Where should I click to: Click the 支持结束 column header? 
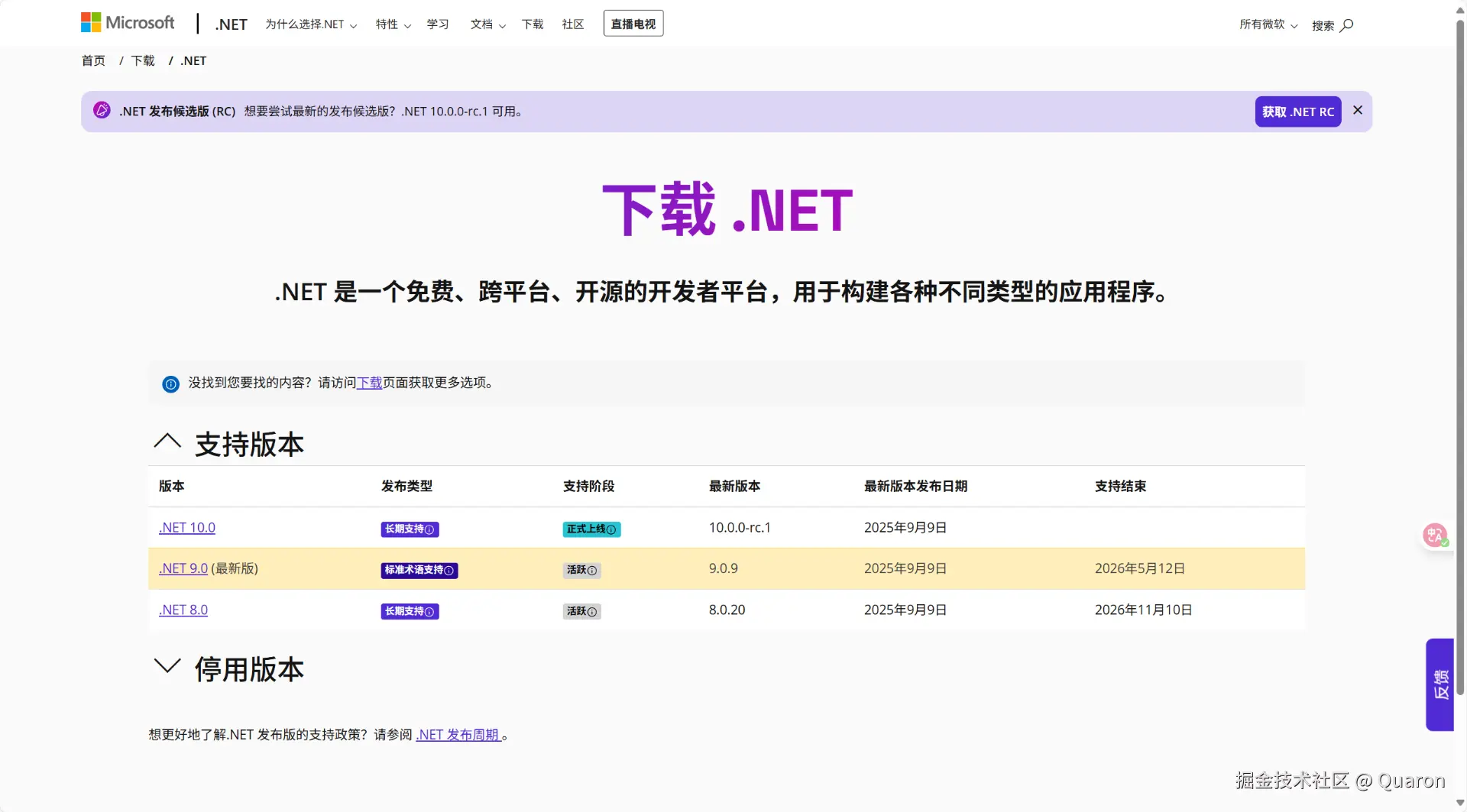[x=1121, y=487]
